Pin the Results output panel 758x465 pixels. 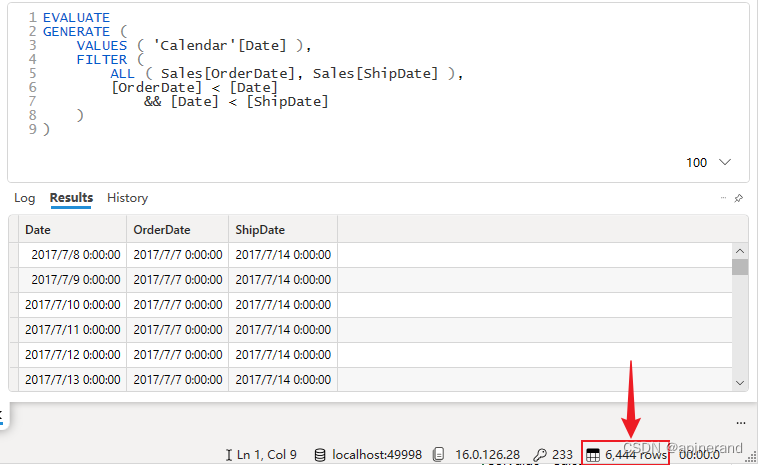[738, 198]
